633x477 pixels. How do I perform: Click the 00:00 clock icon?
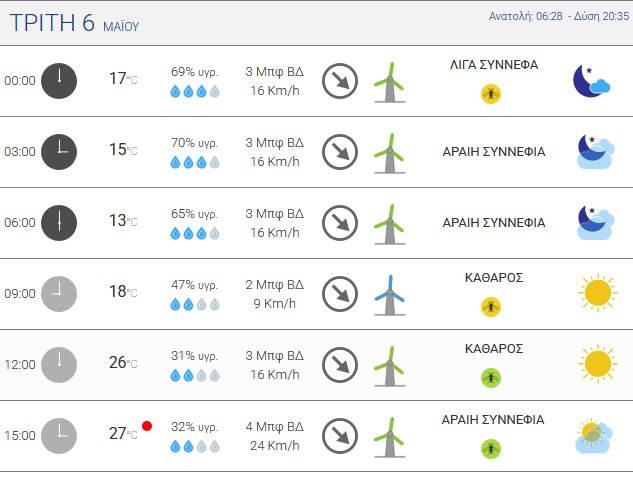(x=59, y=81)
